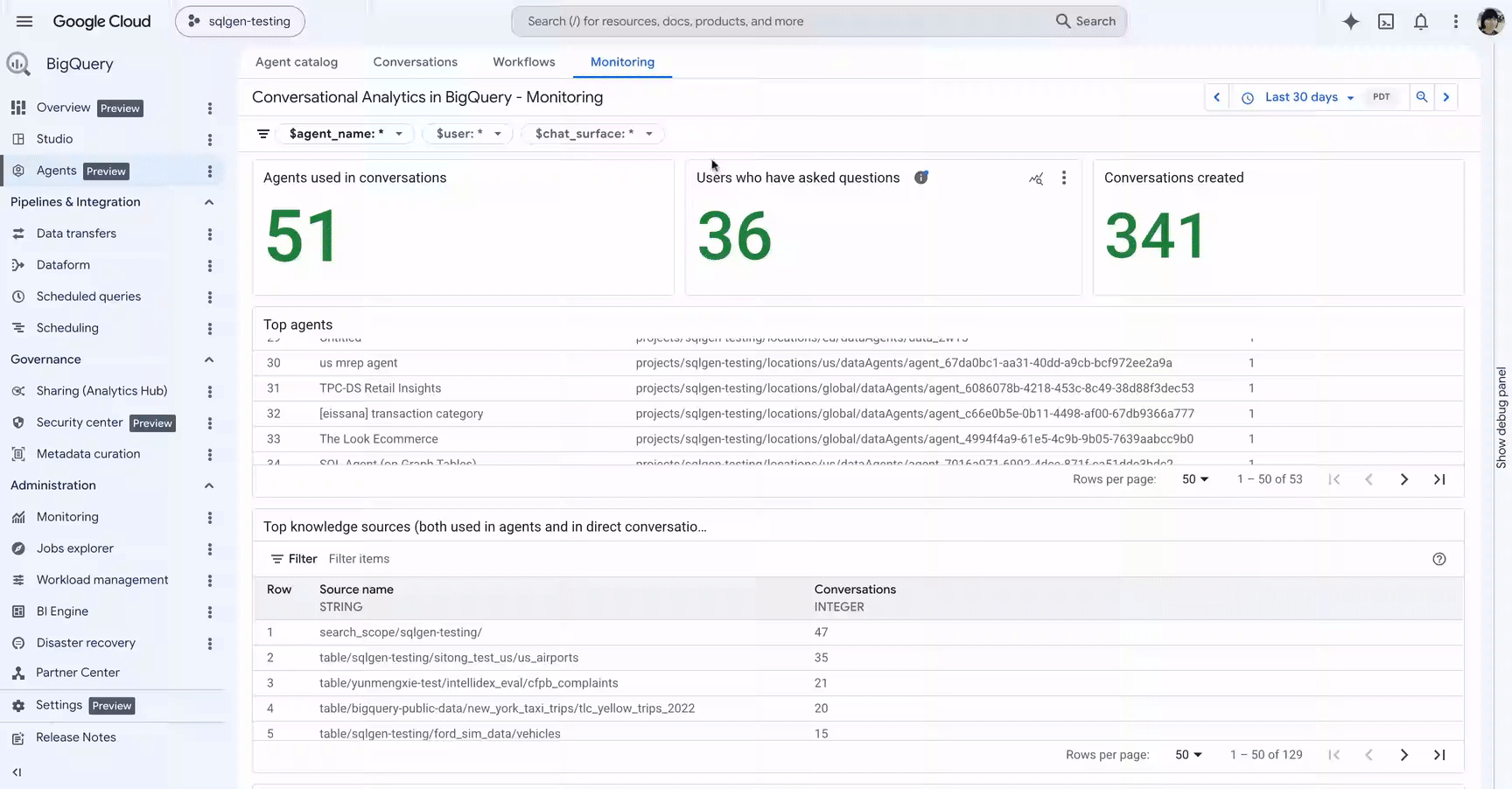Collapse the Pipelines & Integration section
Viewport: 1512px width, 789px height.
[209, 202]
